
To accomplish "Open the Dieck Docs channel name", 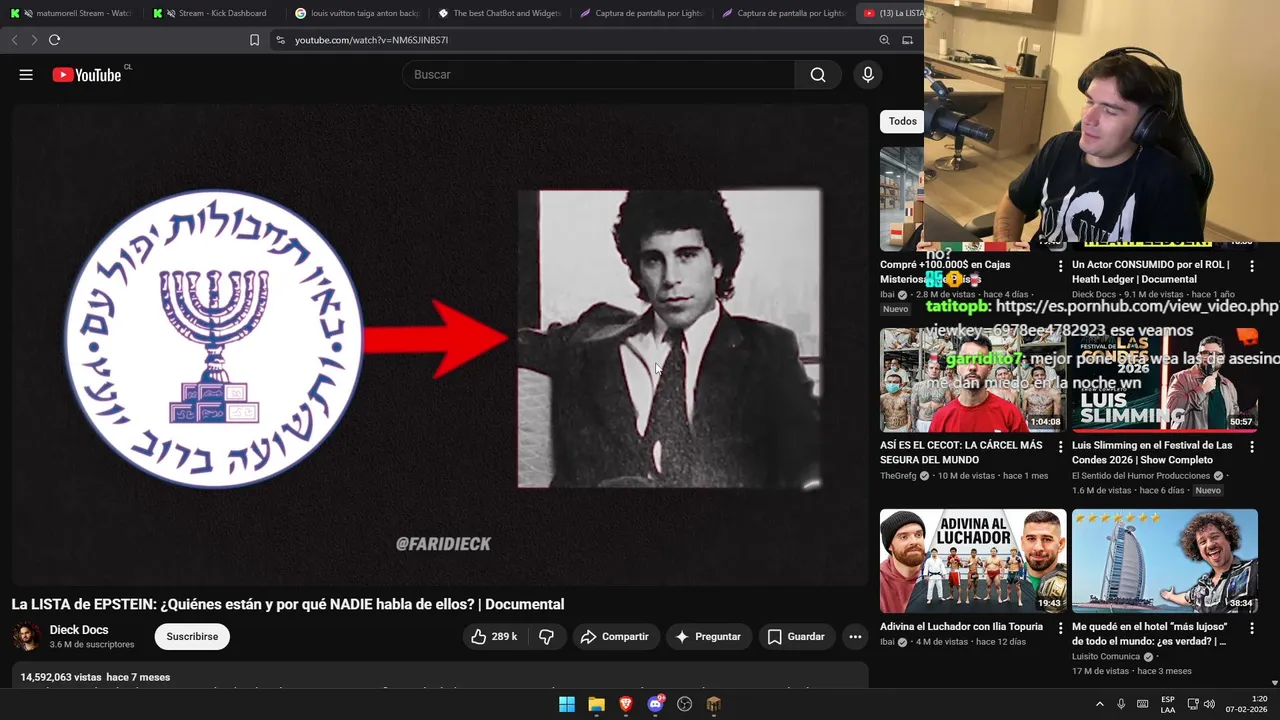I will pyautogui.click(x=79, y=630).
